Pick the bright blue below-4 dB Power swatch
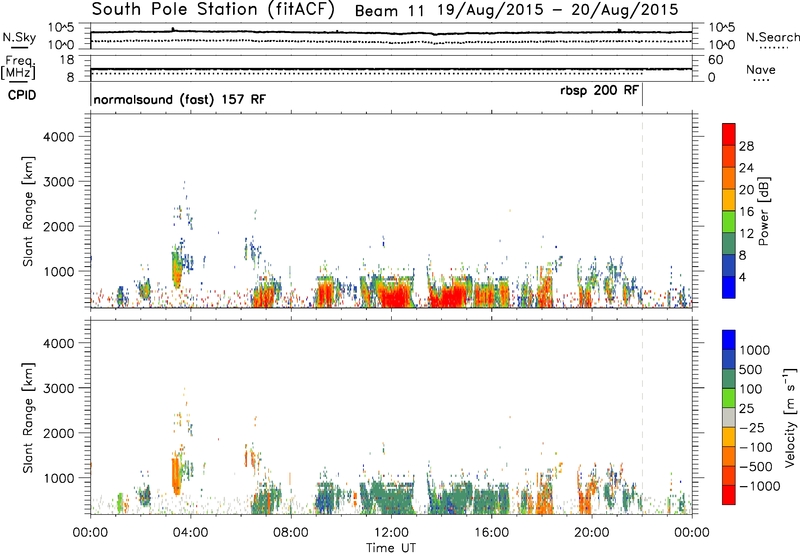The image size is (800, 554). click(729, 288)
